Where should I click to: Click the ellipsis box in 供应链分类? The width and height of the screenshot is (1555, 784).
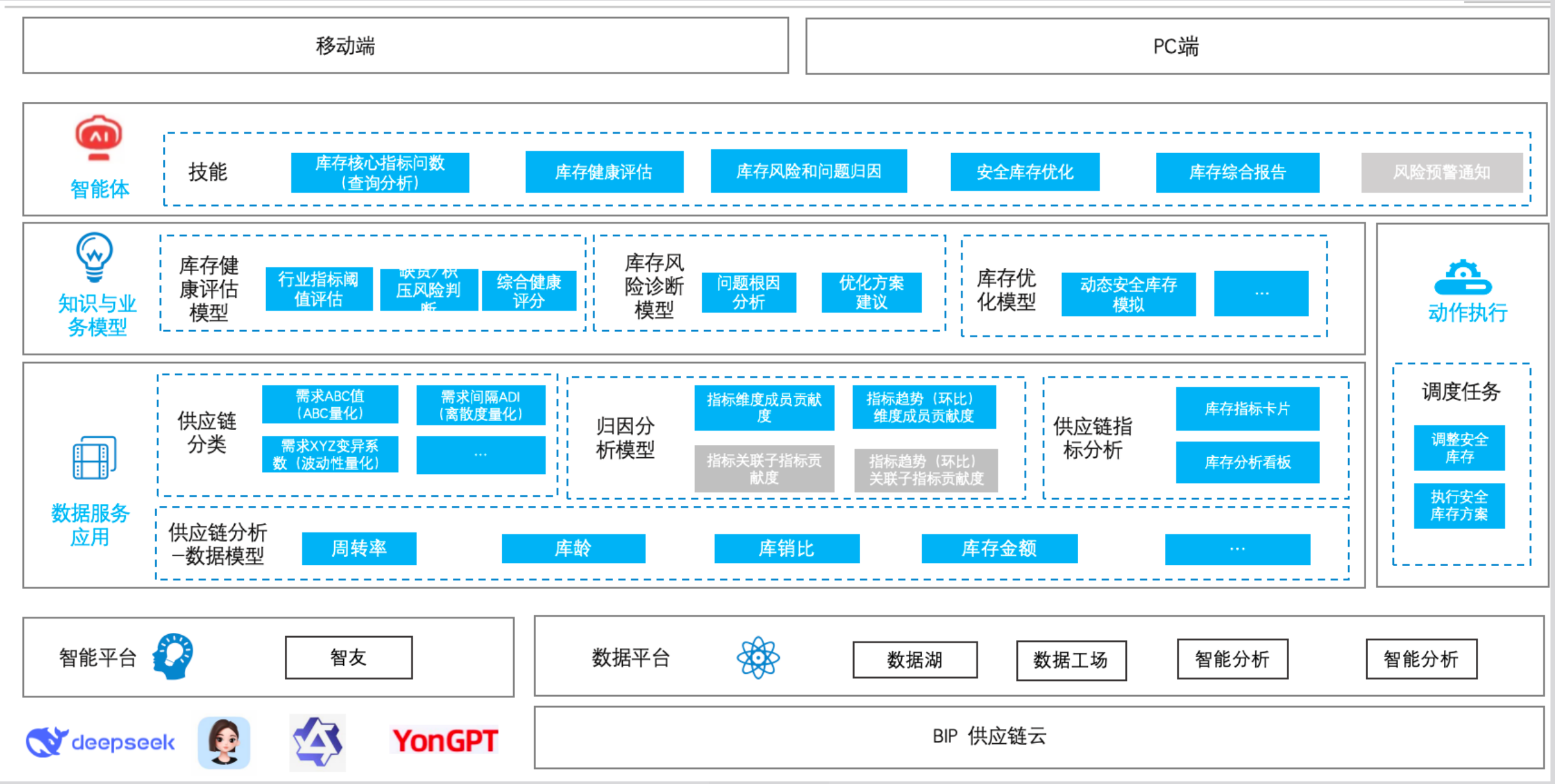[481, 455]
